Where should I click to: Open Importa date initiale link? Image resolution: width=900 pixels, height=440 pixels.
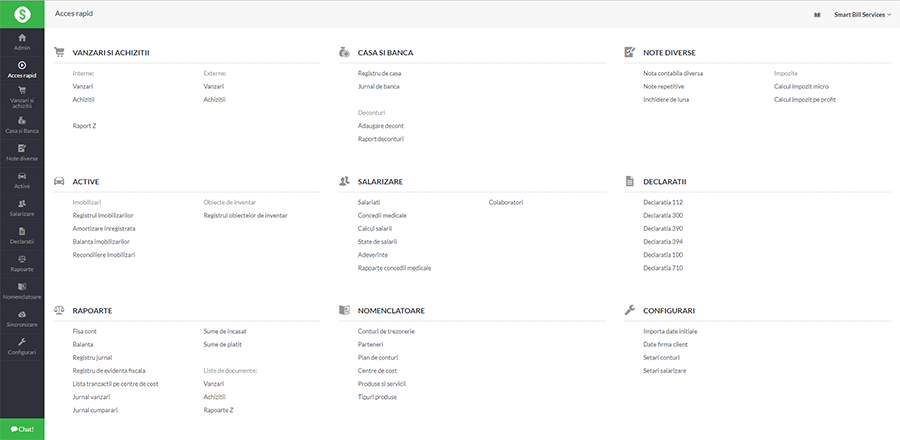671,331
